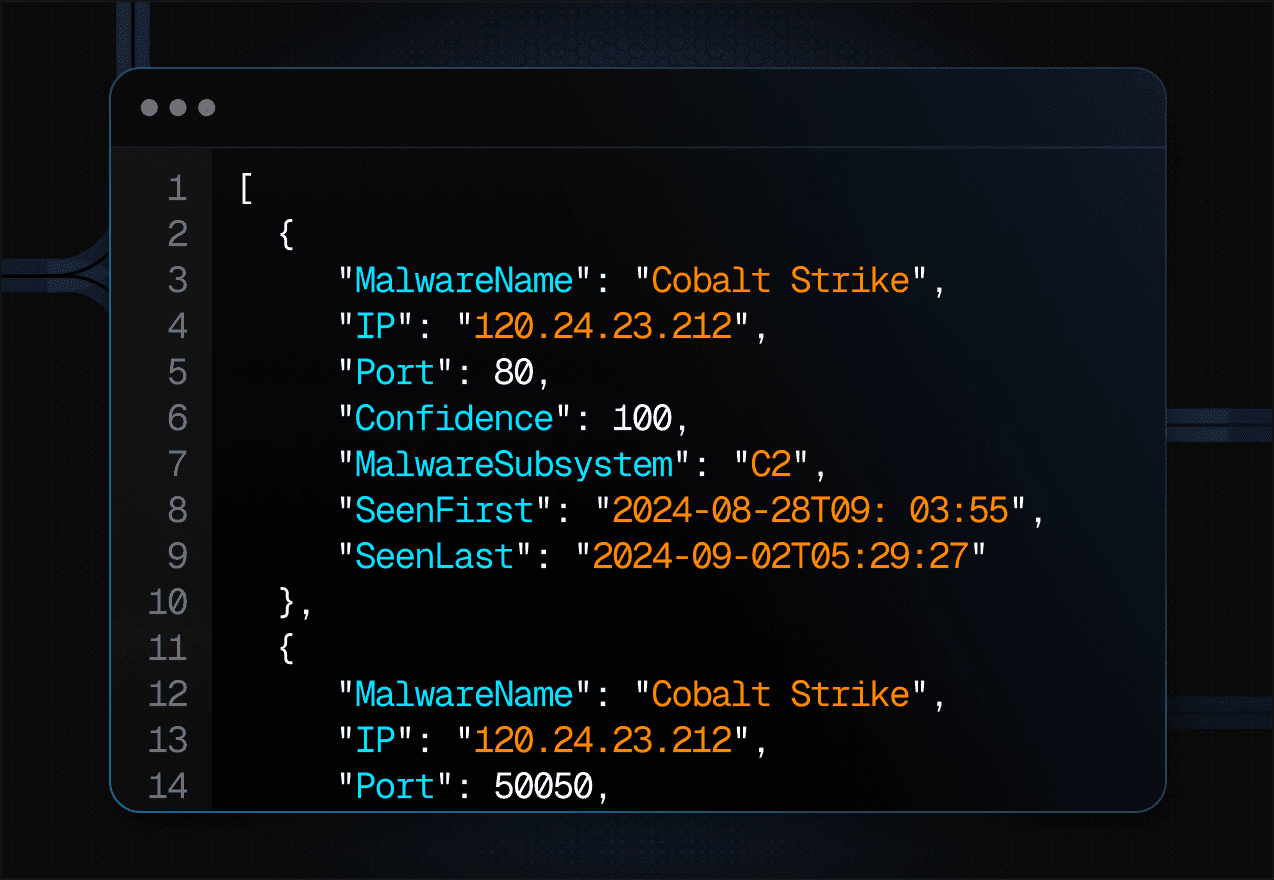Select line number 7 in the gutter
Image resolution: width=1274 pixels, height=880 pixels.
pyautogui.click(x=177, y=464)
